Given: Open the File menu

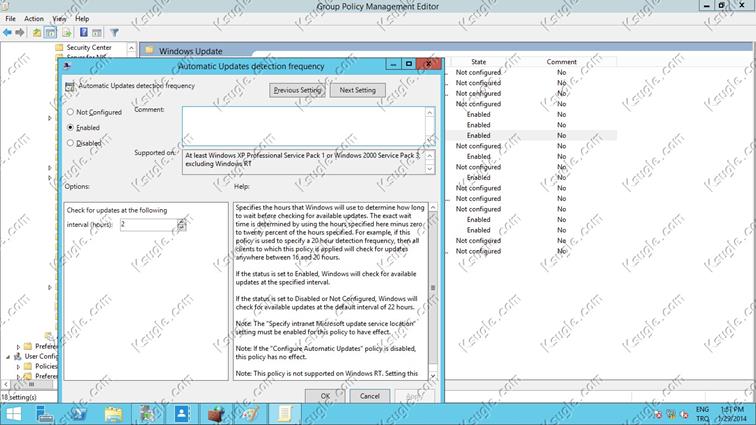Looking at the screenshot, I should 10,18.
